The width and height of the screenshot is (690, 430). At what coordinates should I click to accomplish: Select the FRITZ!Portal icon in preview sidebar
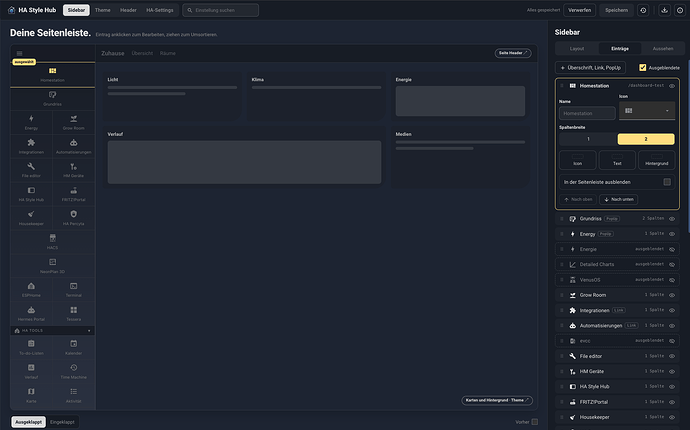[x=73, y=190]
